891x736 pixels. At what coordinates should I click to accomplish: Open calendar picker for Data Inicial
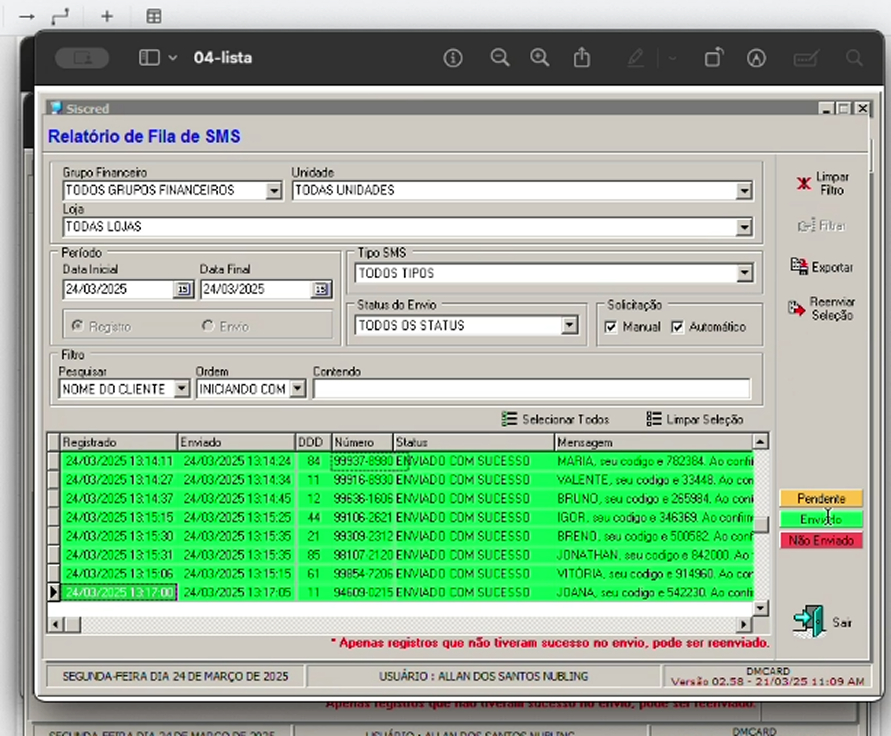pos(183,290)
